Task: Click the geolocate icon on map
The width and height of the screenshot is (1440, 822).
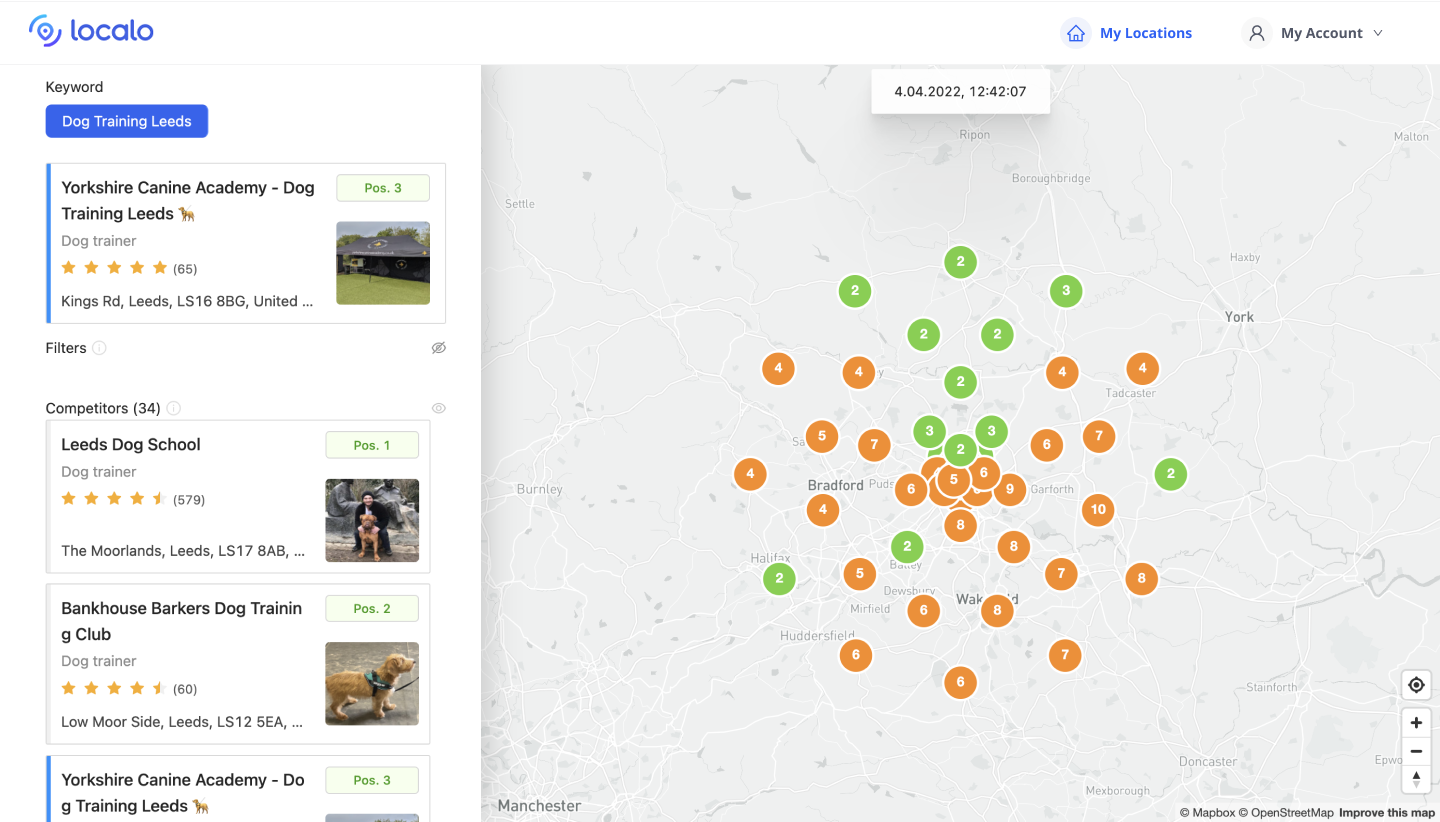Action: point(1416,685)
